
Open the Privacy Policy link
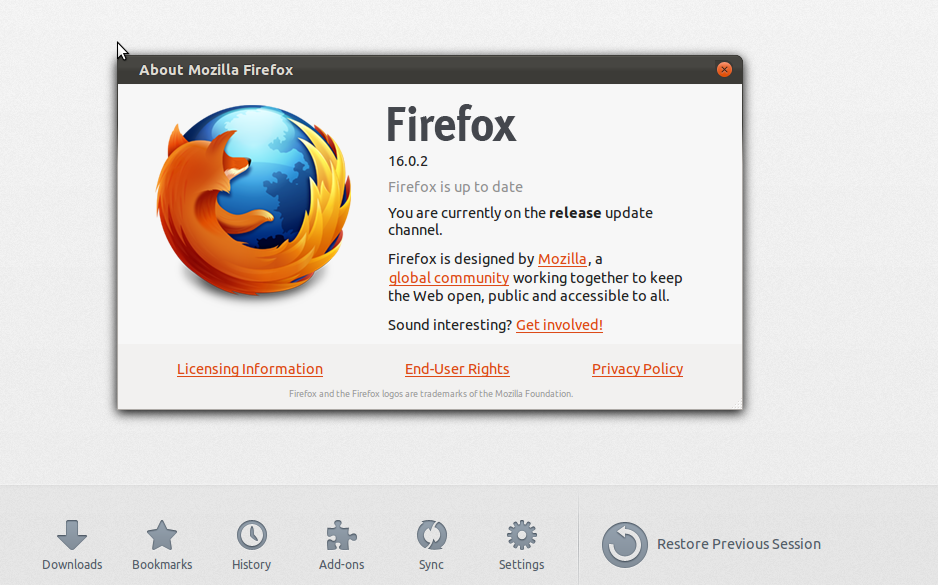(x=637, y=369)
